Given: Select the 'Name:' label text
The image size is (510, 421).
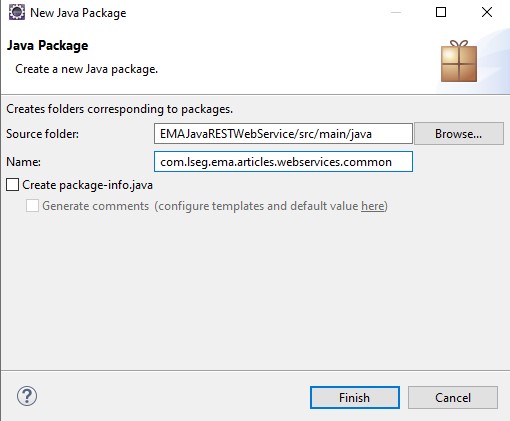Looking at the screenshot, I should (24, 162).
